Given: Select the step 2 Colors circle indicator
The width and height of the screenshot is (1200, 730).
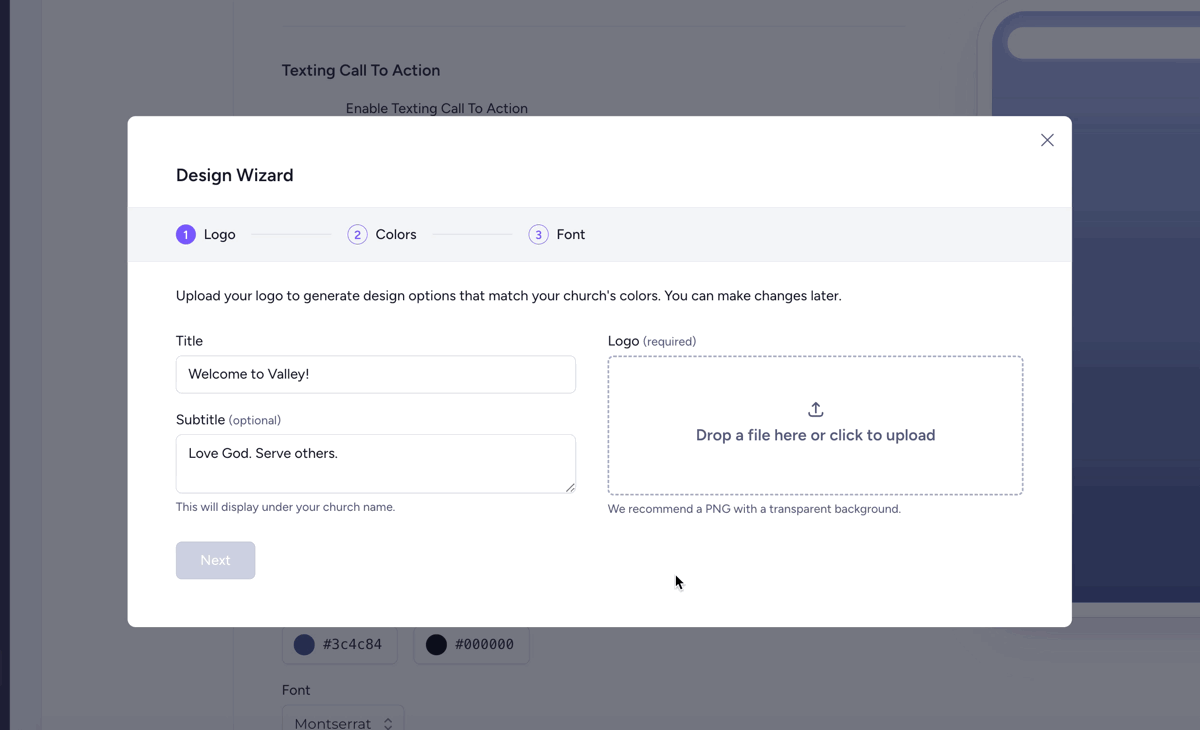Looking at the screenshot, I should coord(357,234).
